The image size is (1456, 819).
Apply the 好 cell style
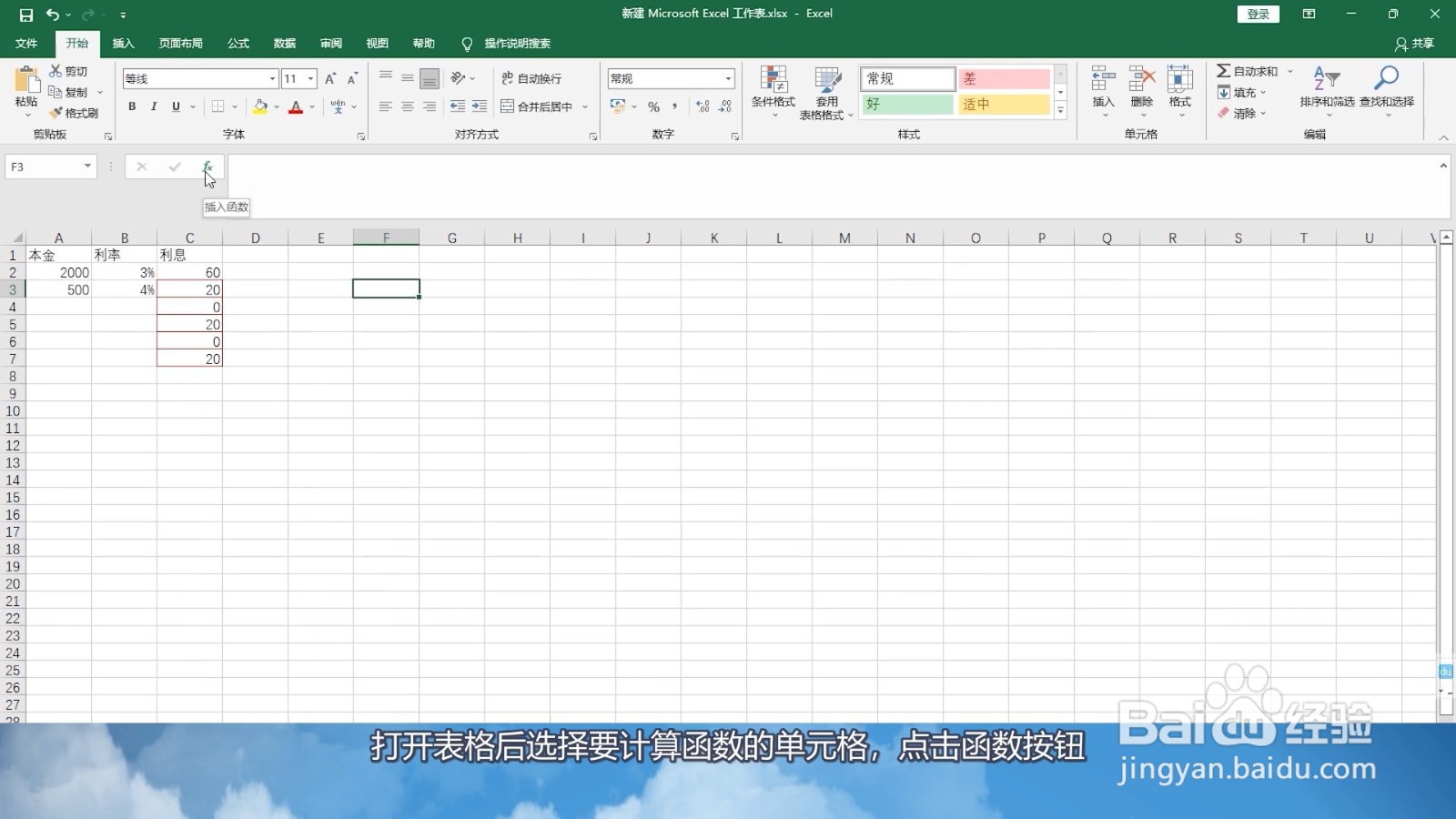click(907, 104)
